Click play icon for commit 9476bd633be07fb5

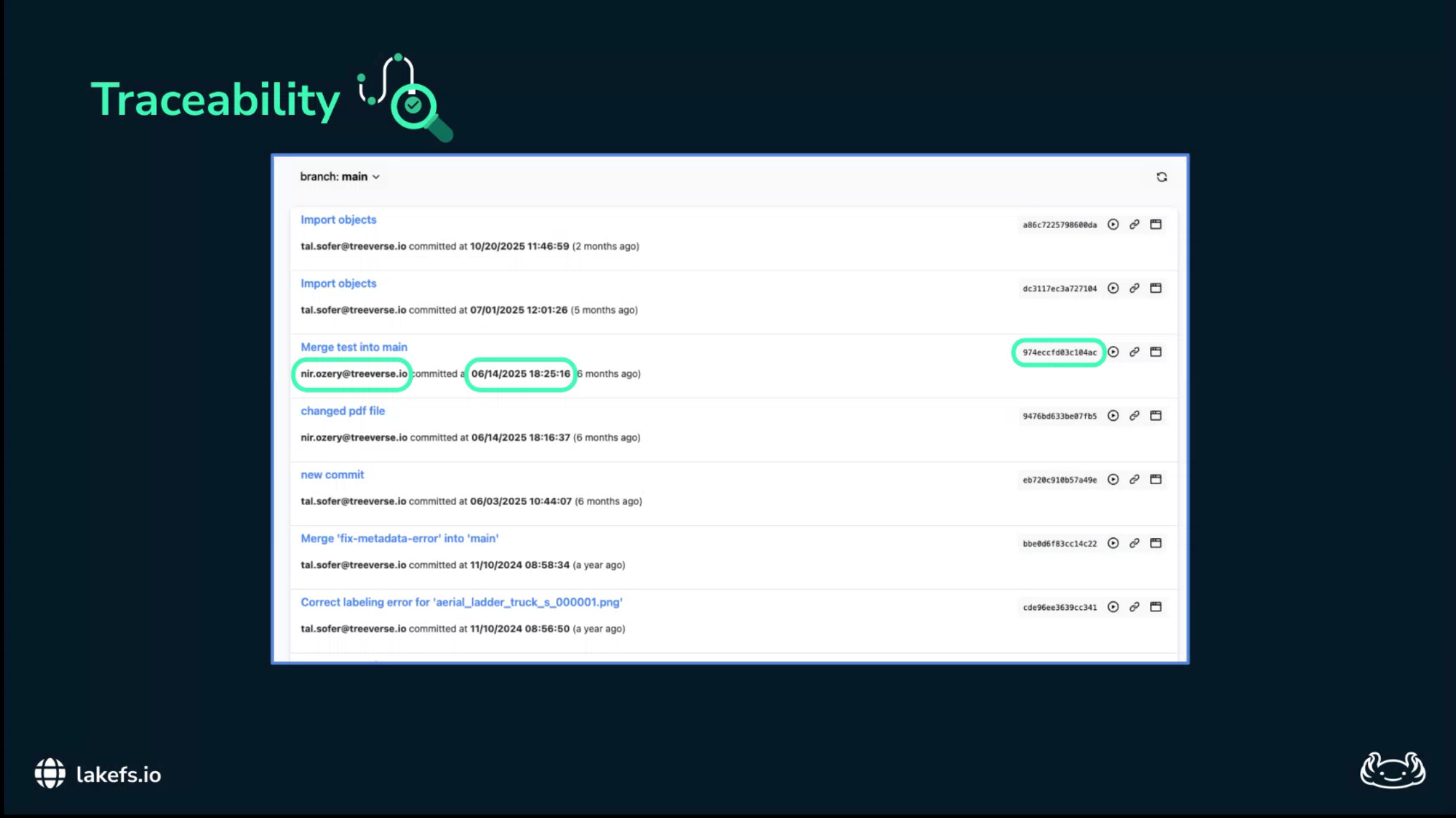tap(1113, 415)
